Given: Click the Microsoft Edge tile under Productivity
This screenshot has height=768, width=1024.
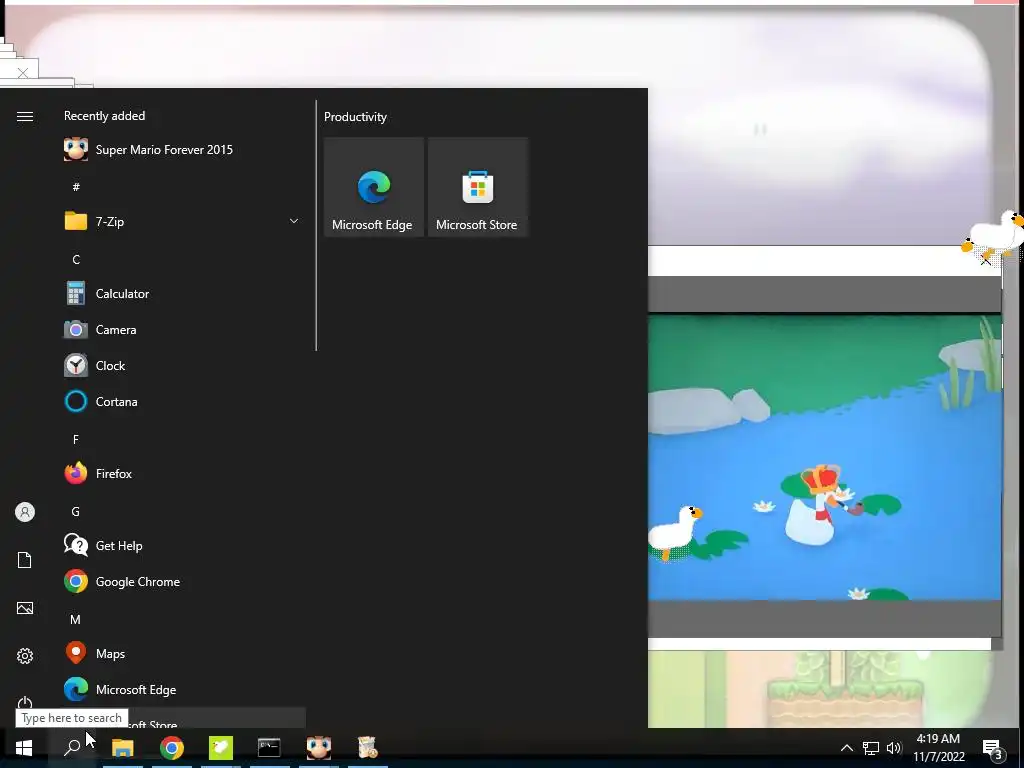Looking at the screenshot, I should [x=374, y=187].
